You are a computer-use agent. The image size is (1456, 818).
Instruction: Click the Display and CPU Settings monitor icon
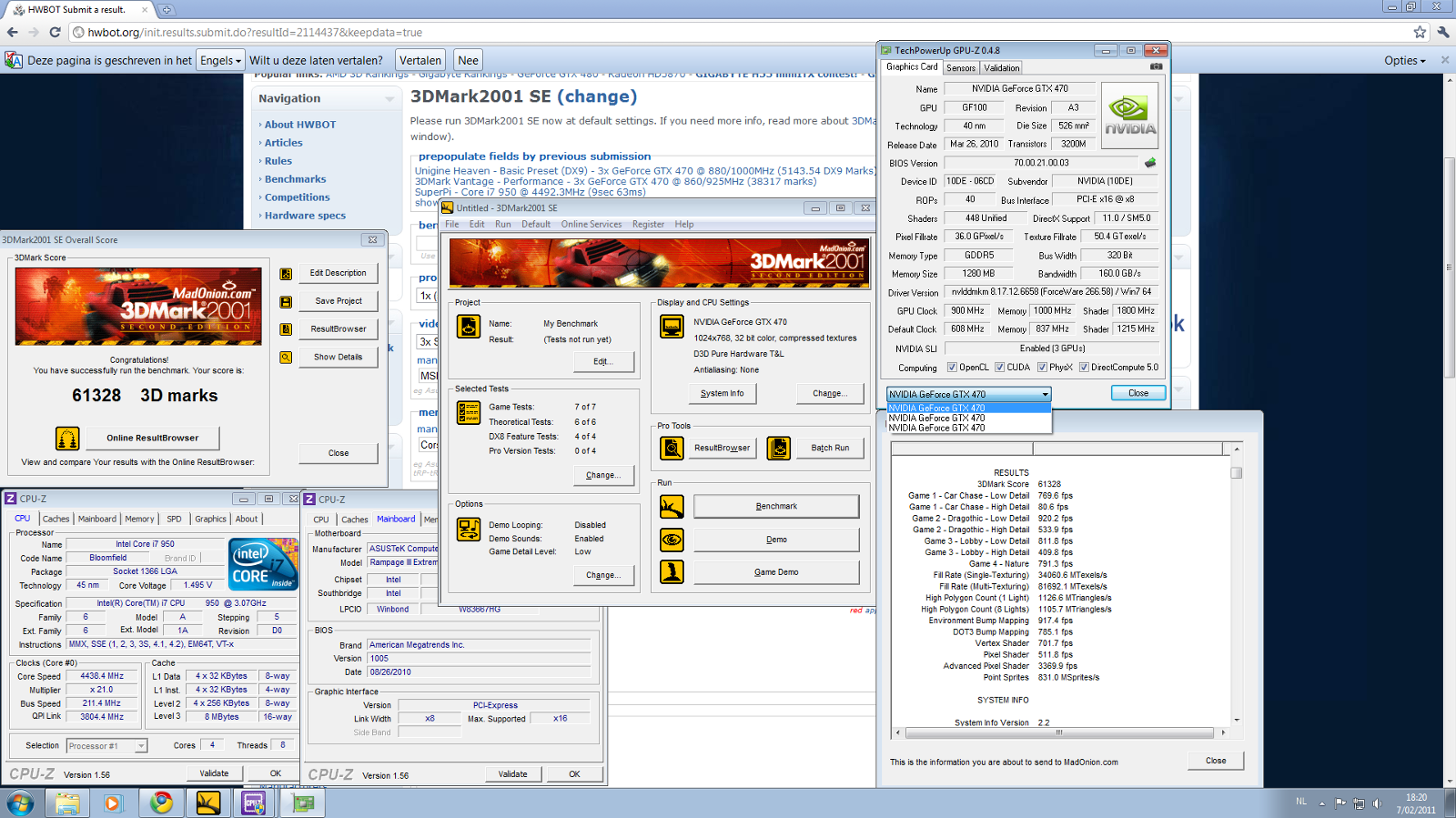[672, 327]
